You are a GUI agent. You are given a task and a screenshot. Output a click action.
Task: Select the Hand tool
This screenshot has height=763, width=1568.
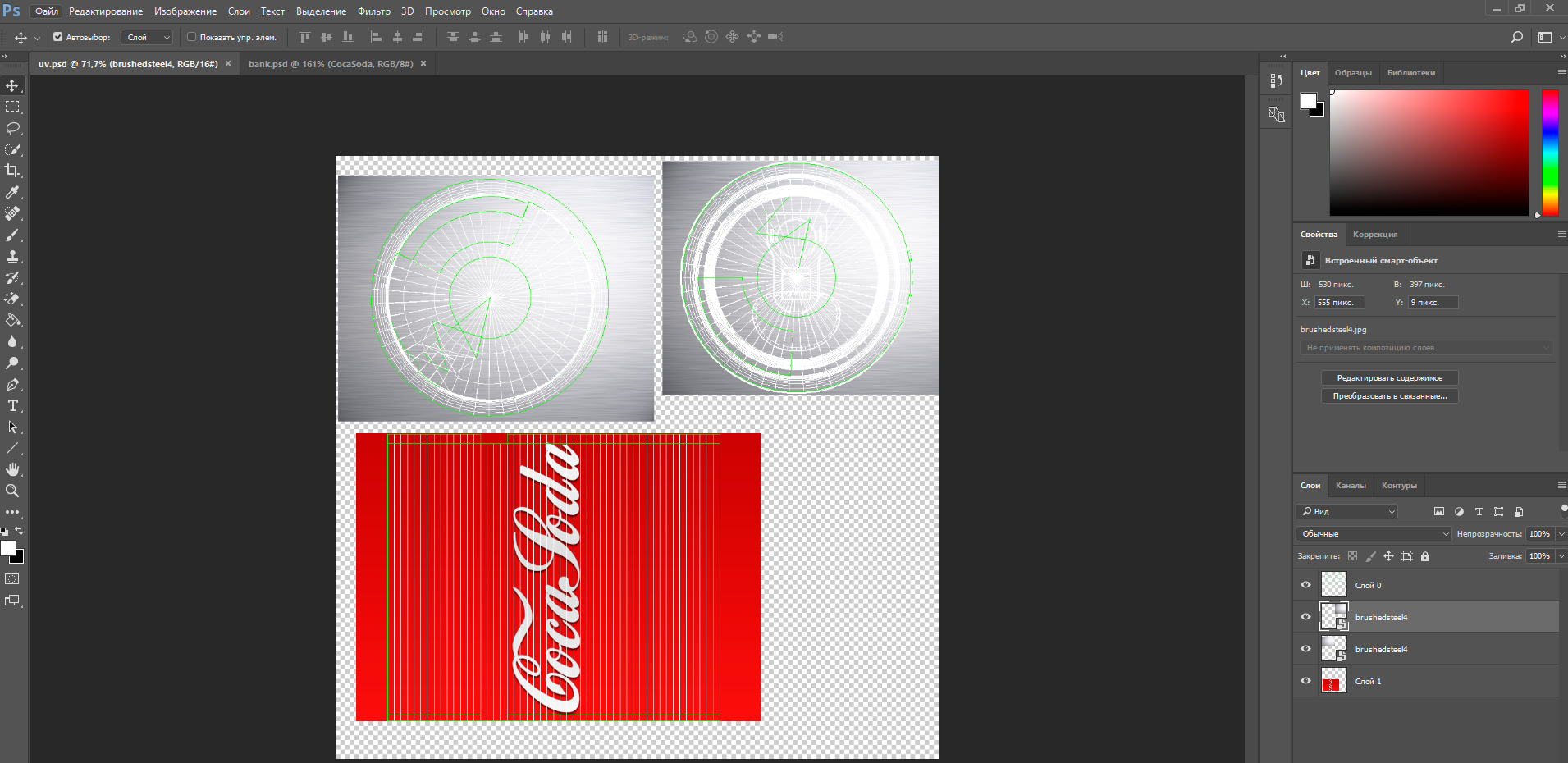13,469
